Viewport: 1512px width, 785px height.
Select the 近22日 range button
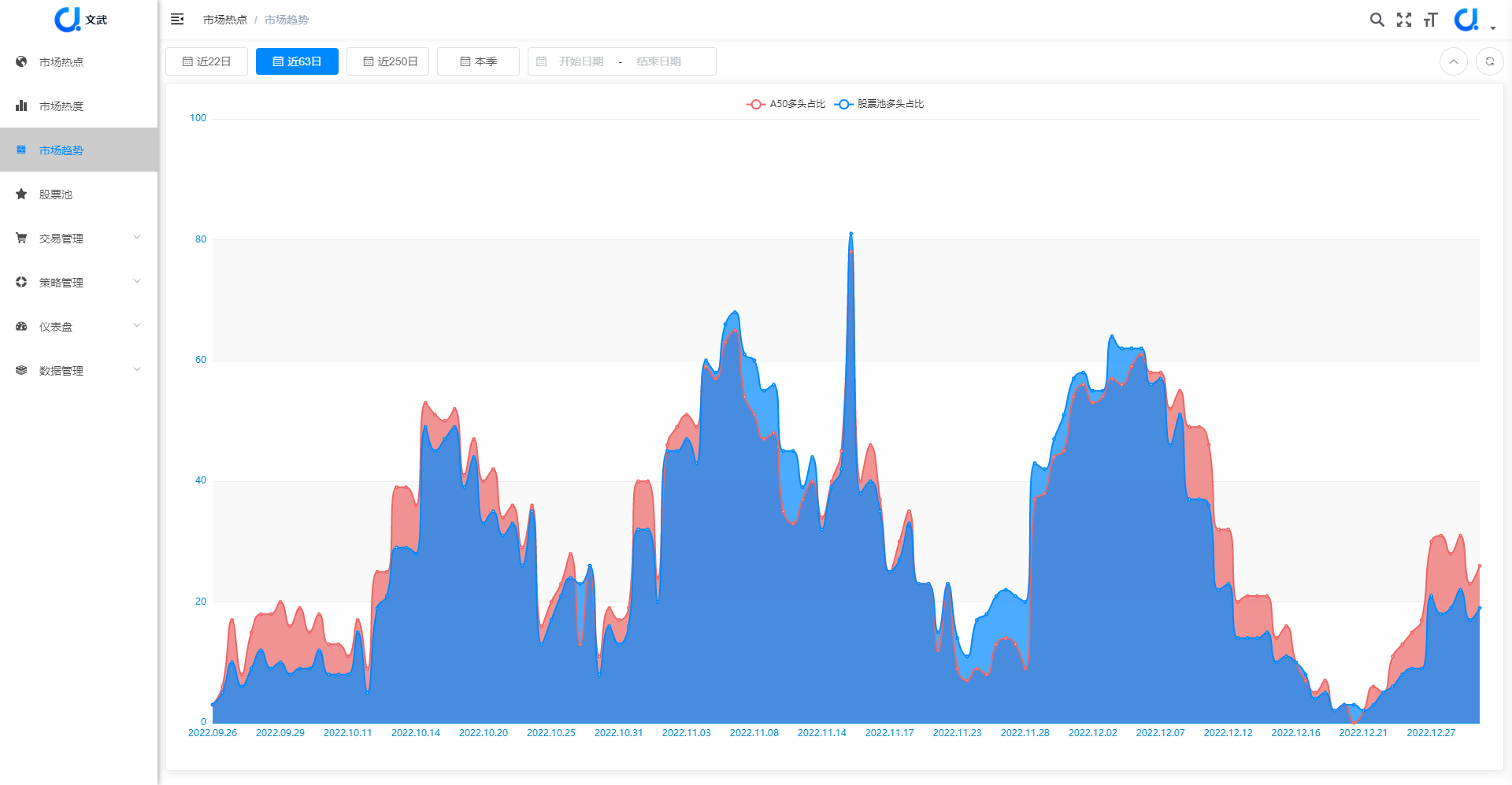click(x=206, y=61)
